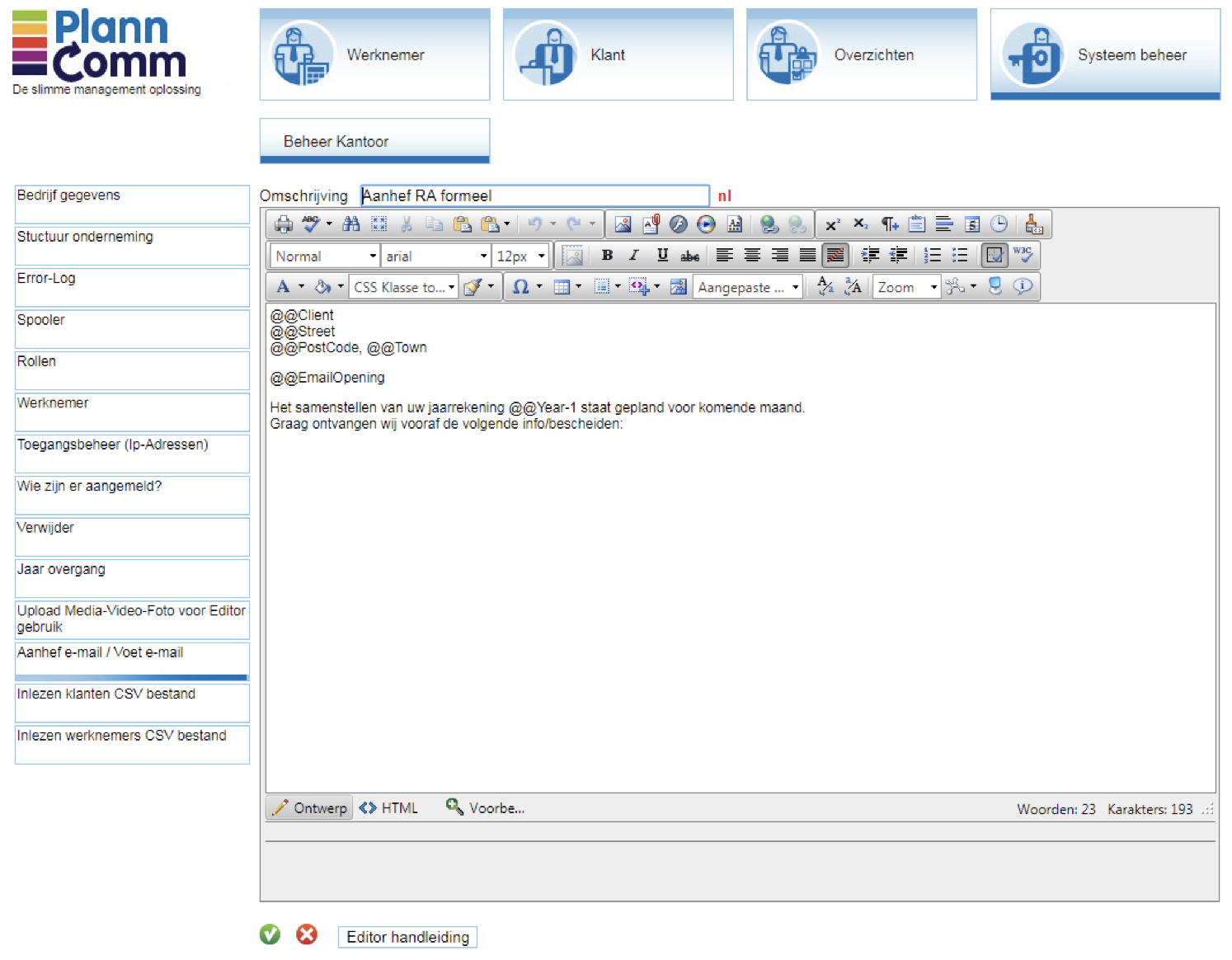Click the Superscript icon
Screen dimensions: 1232x960
click(833, 224)
